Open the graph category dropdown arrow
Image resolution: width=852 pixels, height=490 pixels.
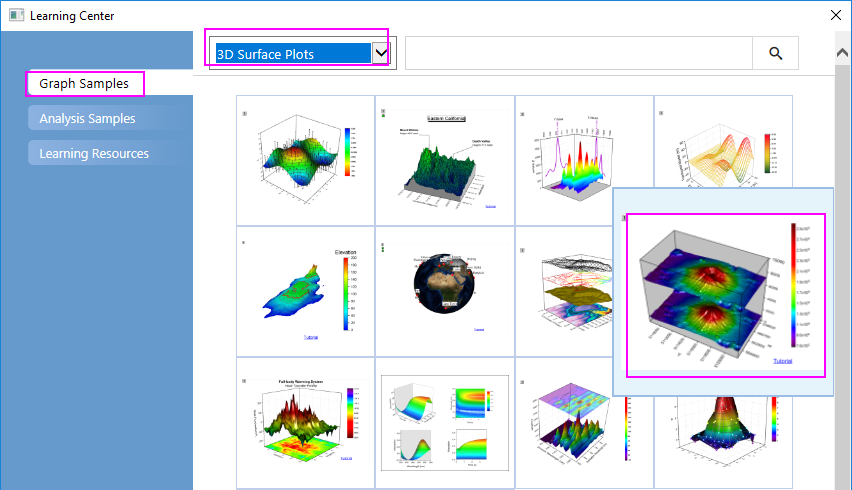[x=381, y=54]
